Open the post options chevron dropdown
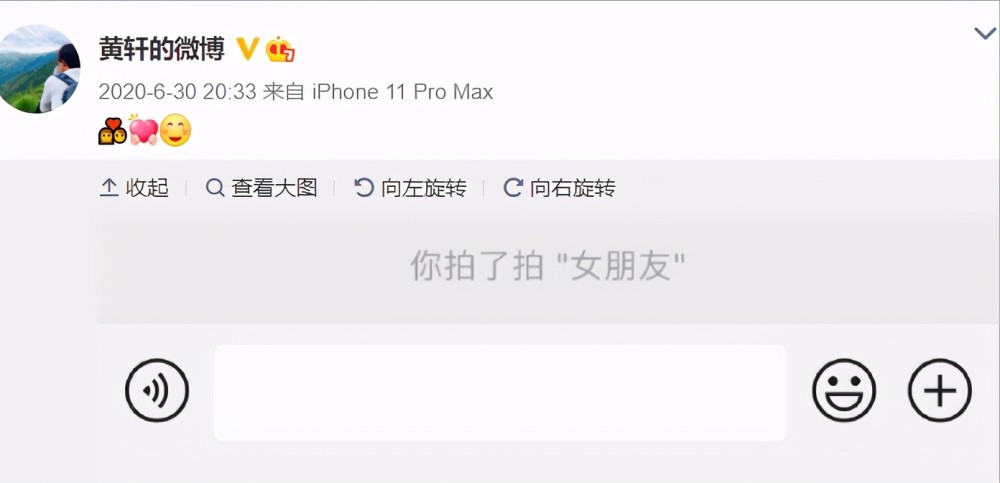The height and width of the screenshot is (483, 1000). 985,34
